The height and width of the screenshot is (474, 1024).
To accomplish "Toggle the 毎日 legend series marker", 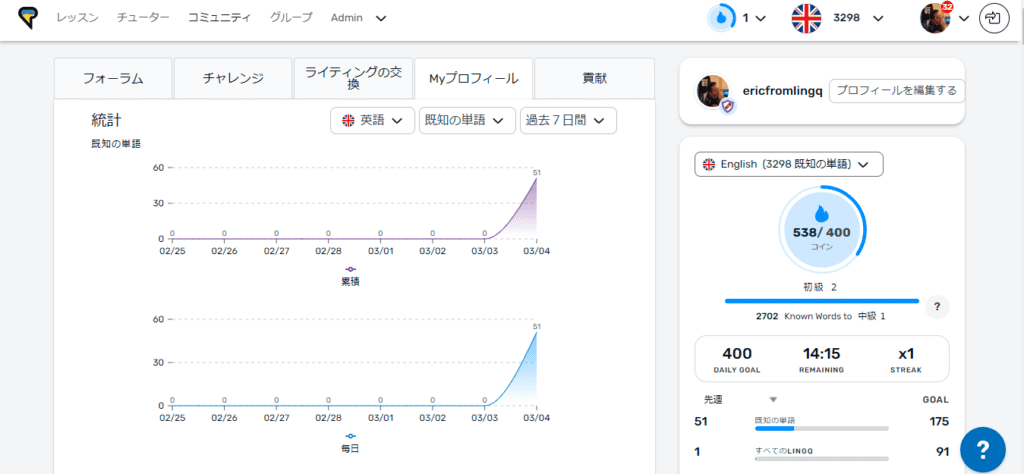I will point(350,436).
